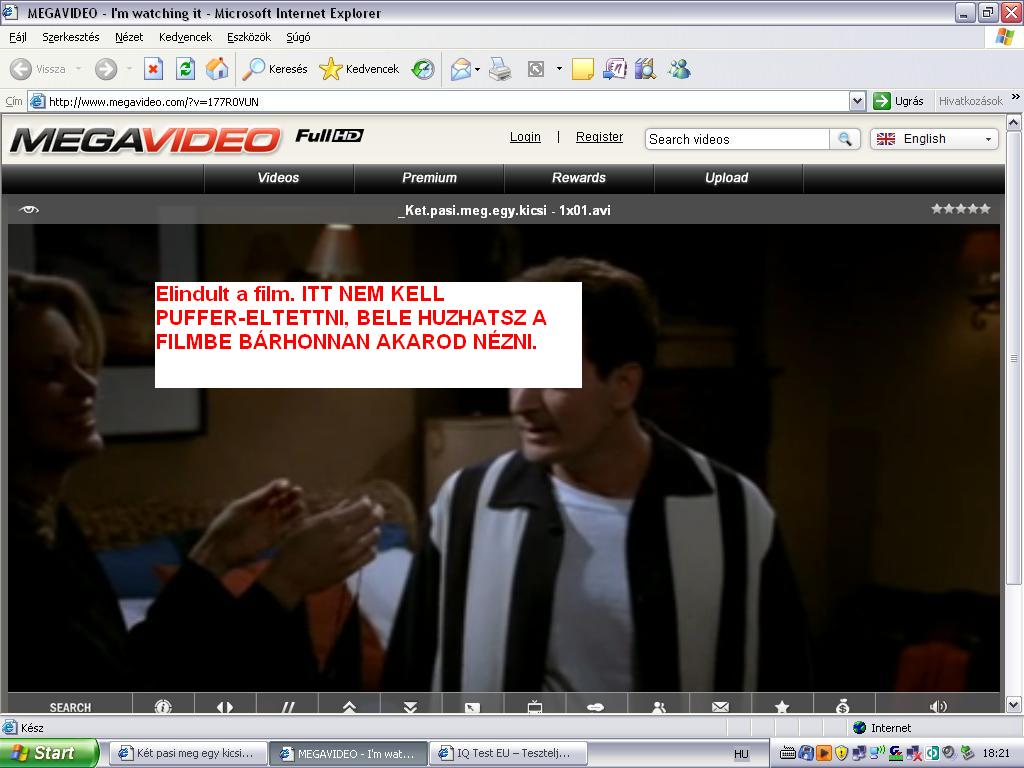Click the double down-chevron player icon
This screenshot has width=1024, height=768.
411,707
